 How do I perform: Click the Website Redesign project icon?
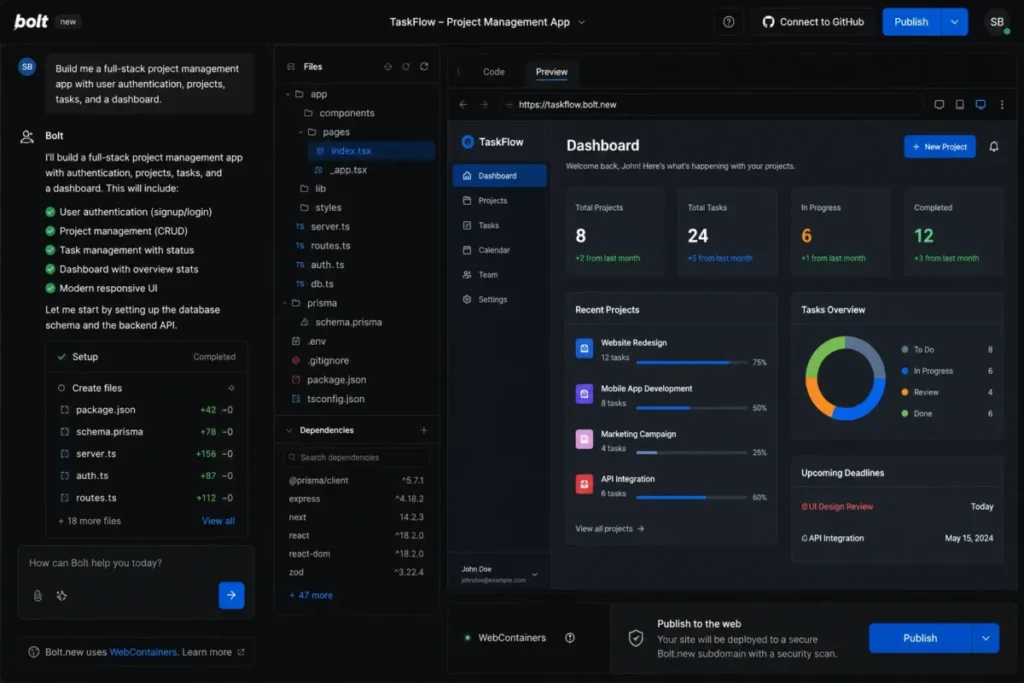(x=584, y=349)
